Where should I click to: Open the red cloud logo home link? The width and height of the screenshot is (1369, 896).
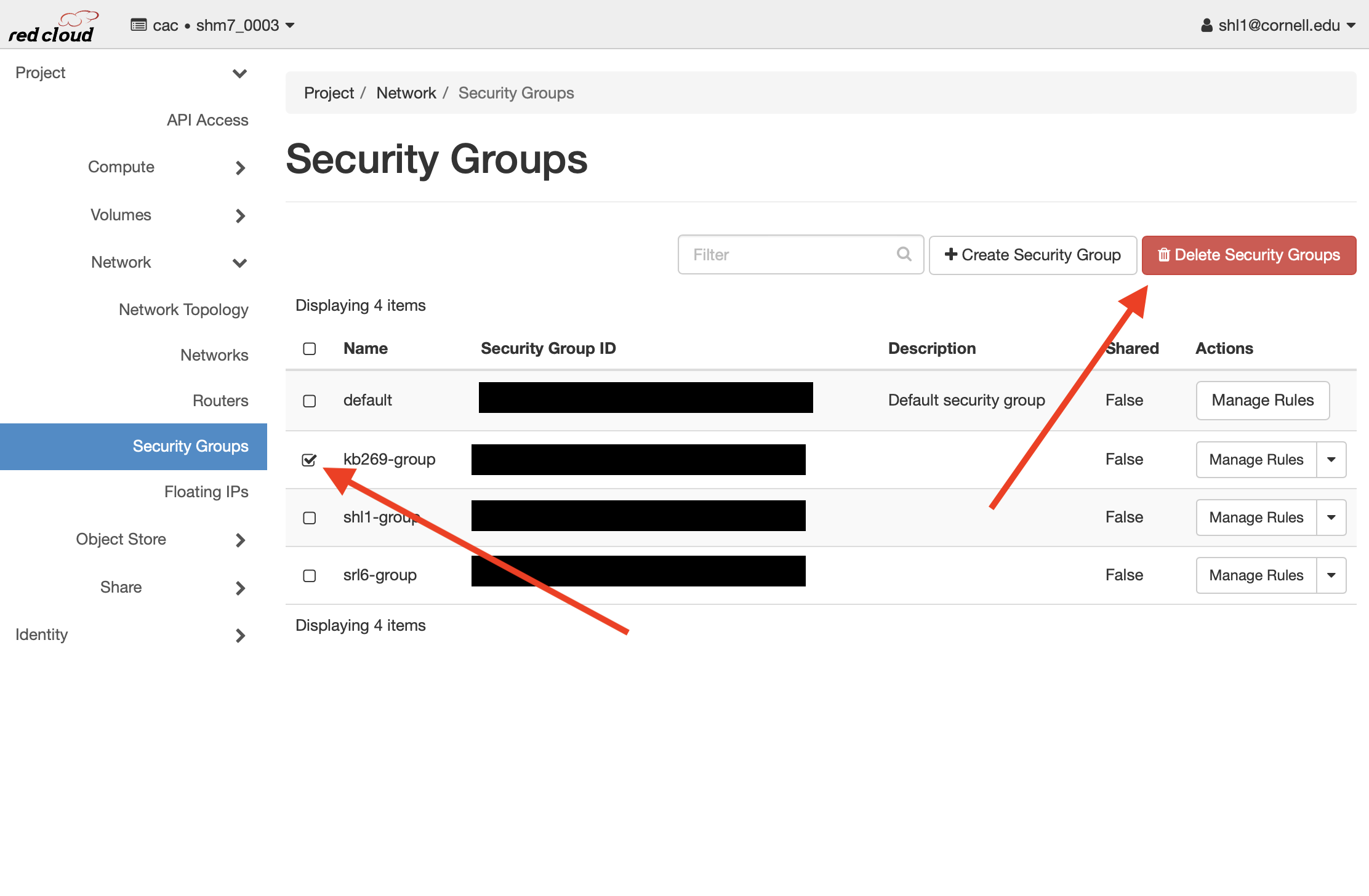[x=53, y=27]
